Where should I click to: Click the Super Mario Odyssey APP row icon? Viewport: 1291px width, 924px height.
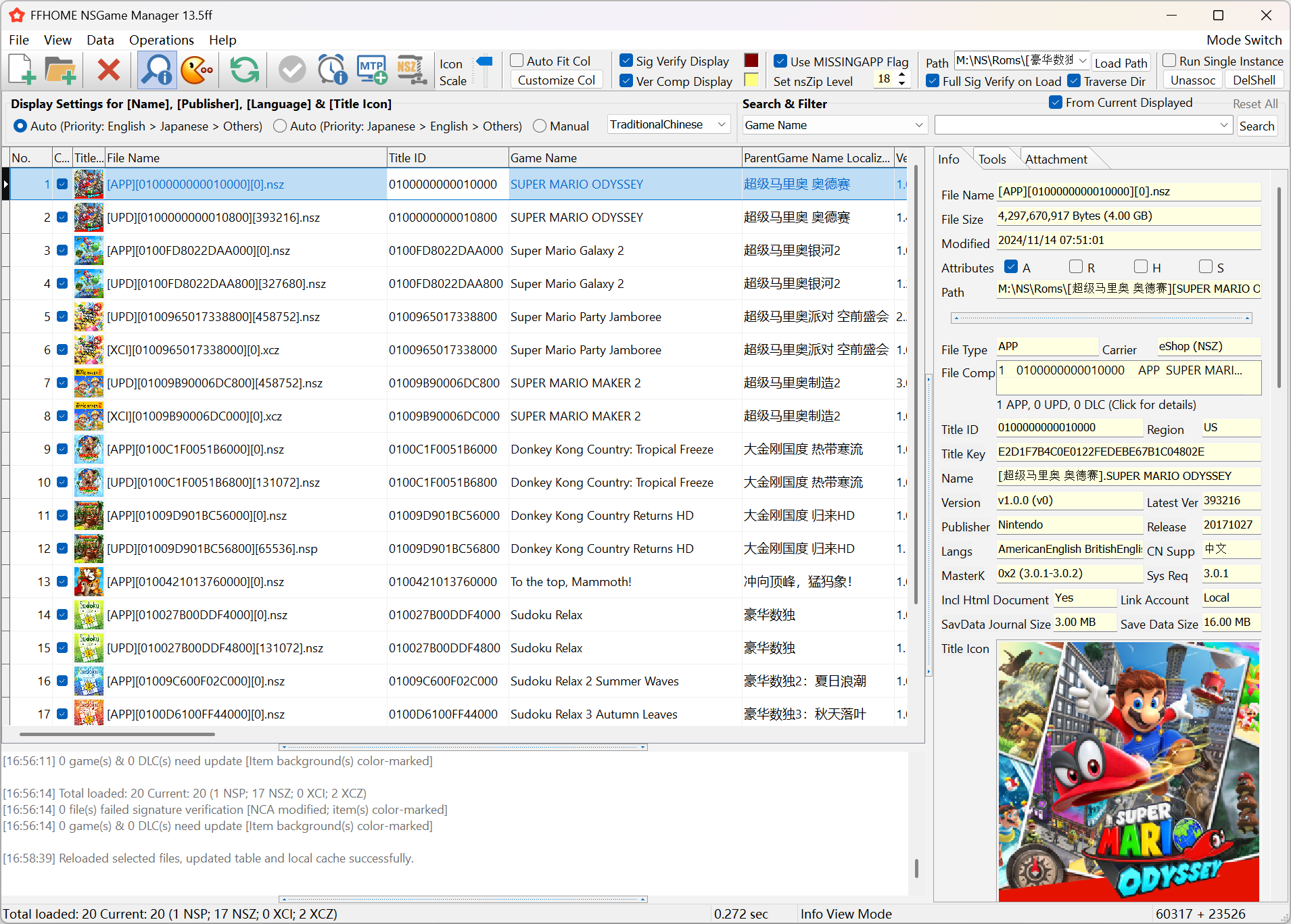click(x=89, y=185)
